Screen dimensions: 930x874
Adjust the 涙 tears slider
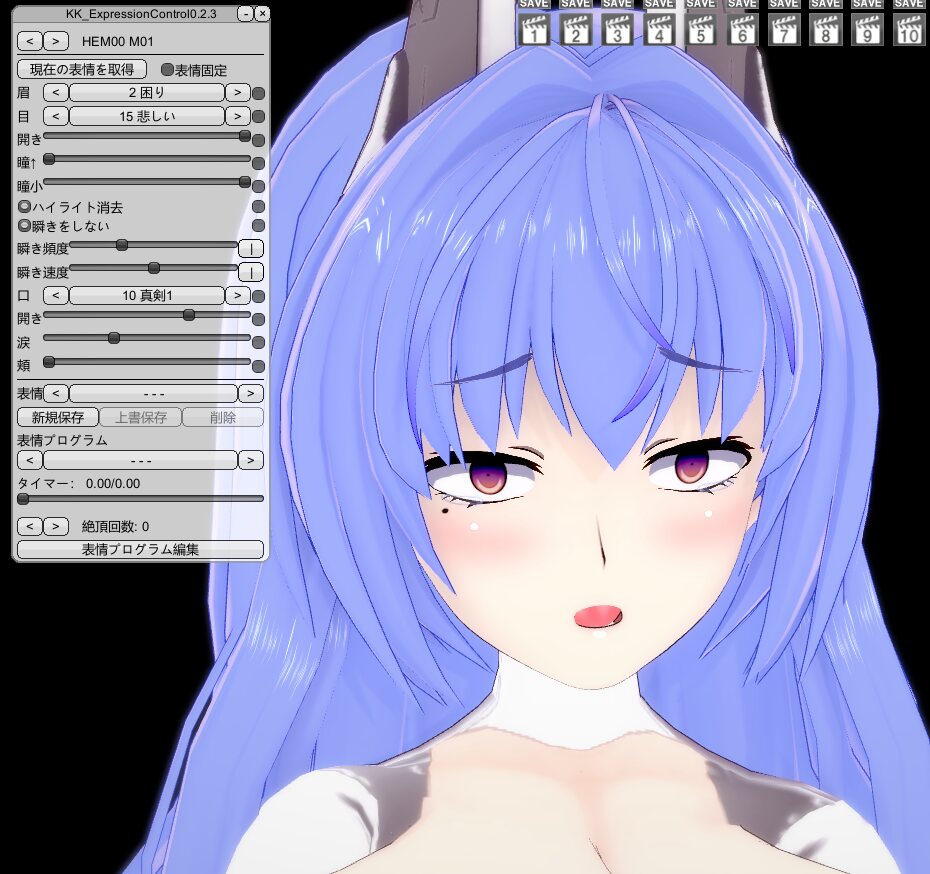click(147, 338)
